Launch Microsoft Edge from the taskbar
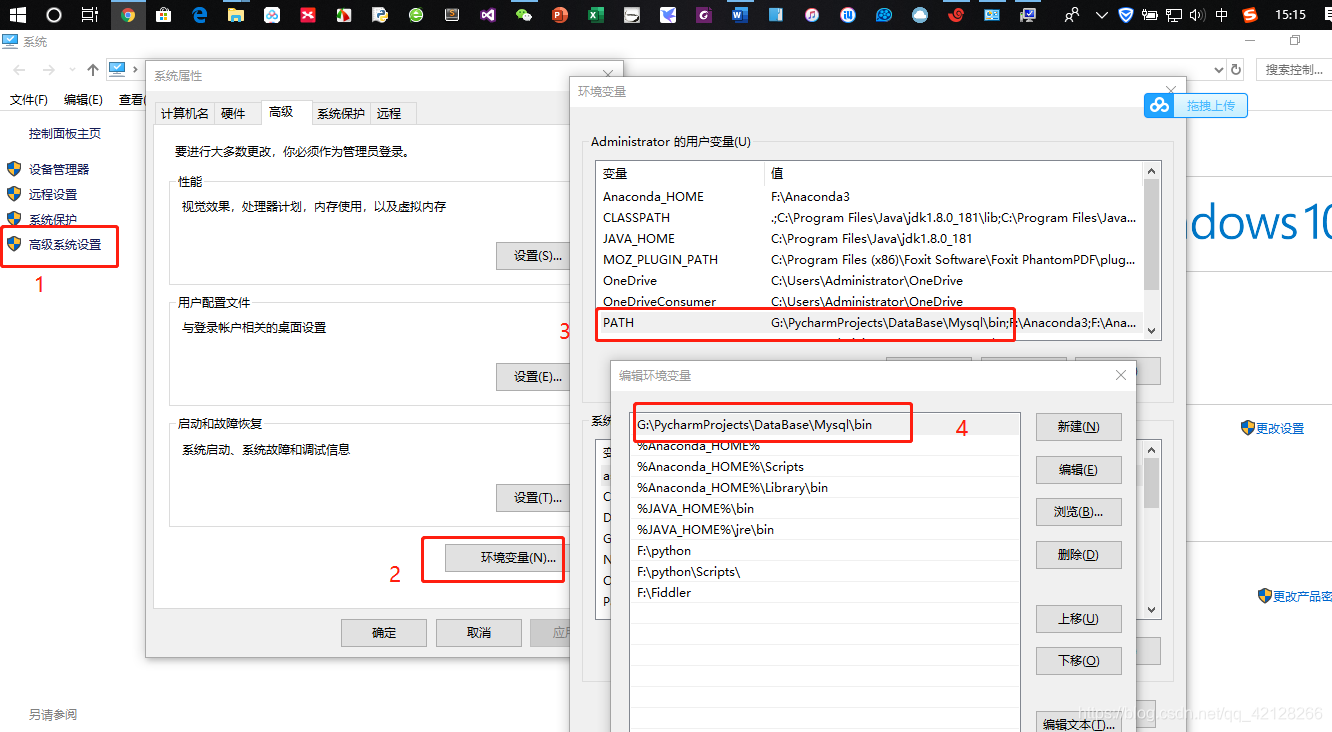Image resolution: width=1332 pixels, height=732 pixels. 199,15
